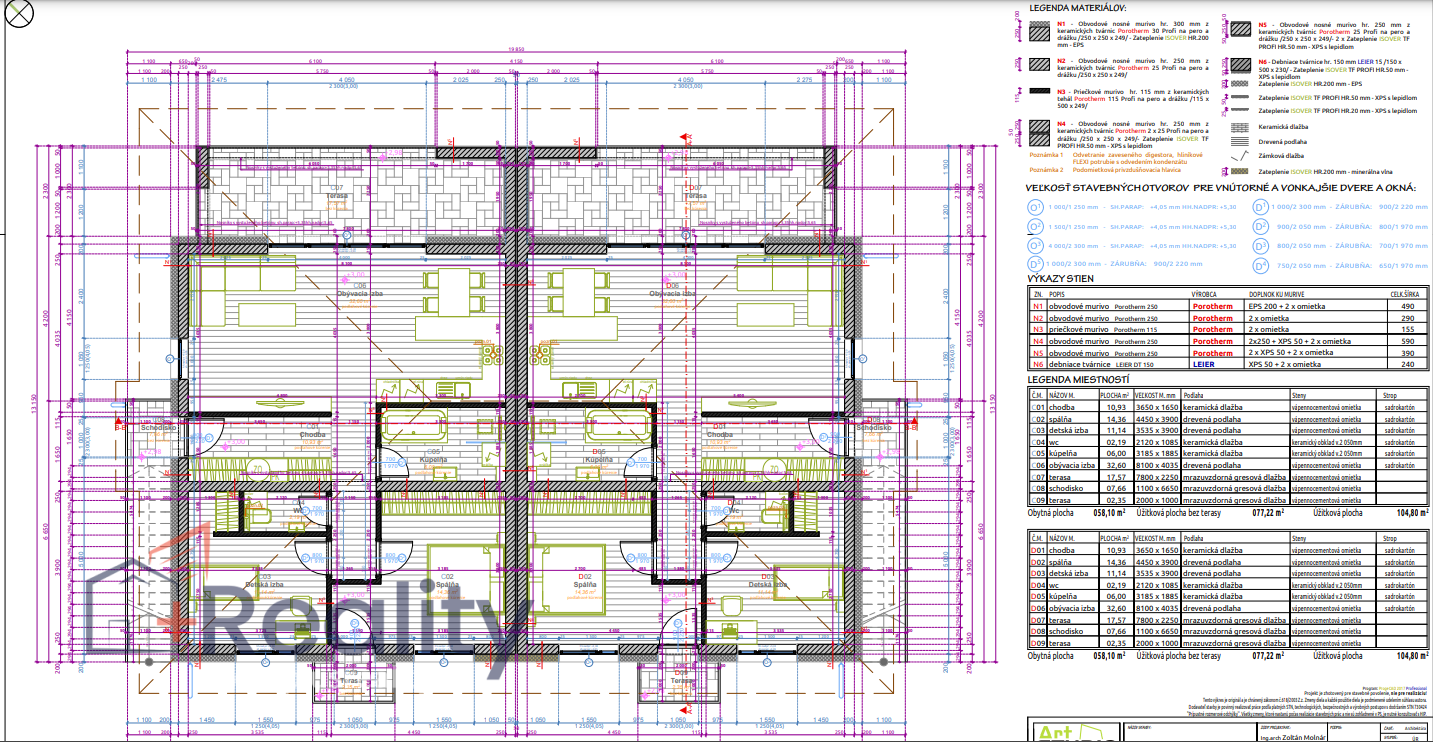The image size is (1433, 742).
Task: Click 'debniace tvárnice' in row N6
Action: tap(1079, 364)
